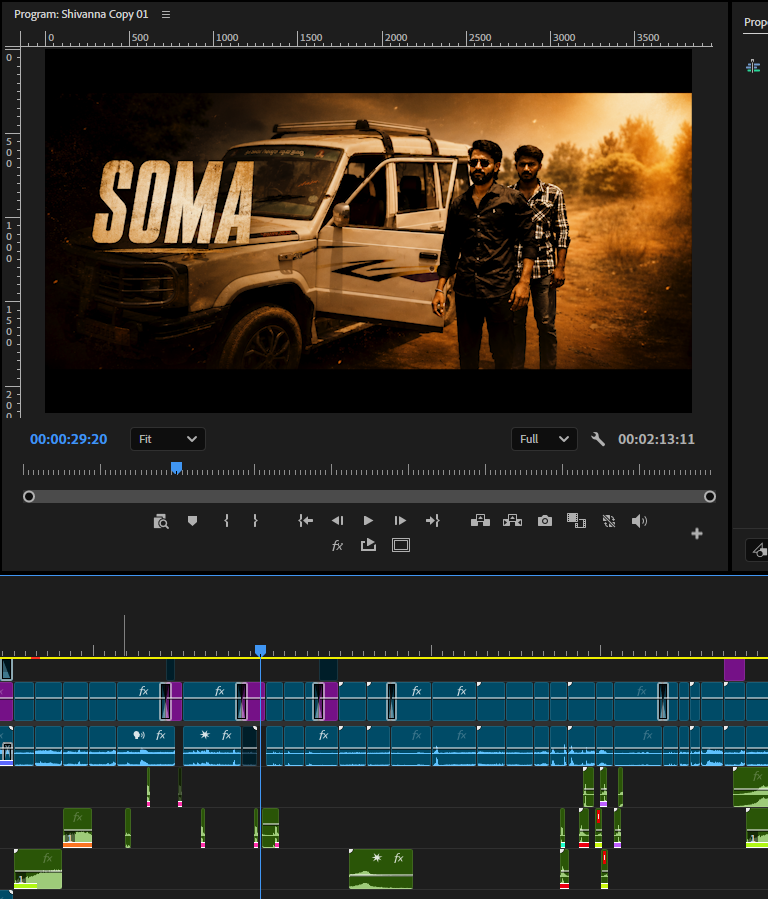The image size is (768, 899).
Task: Click the sequence duration 00:02:13:11
Action: [656, 439]
